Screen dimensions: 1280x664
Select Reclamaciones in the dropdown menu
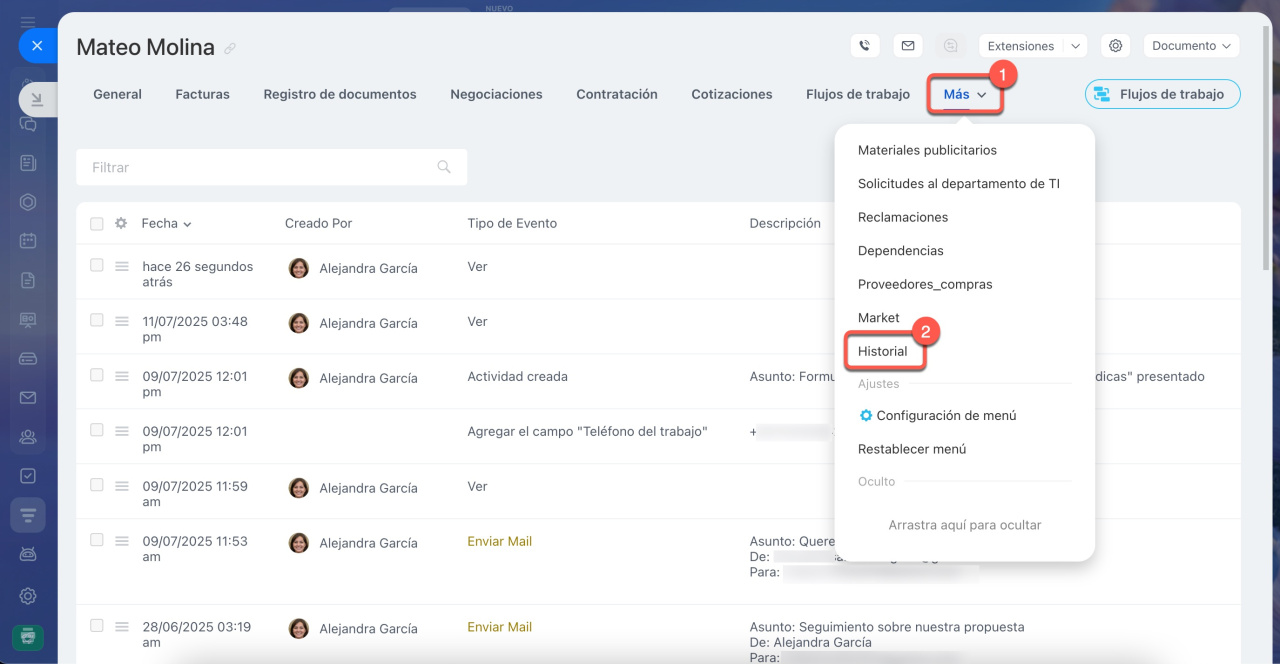click(x=903, y=217)
